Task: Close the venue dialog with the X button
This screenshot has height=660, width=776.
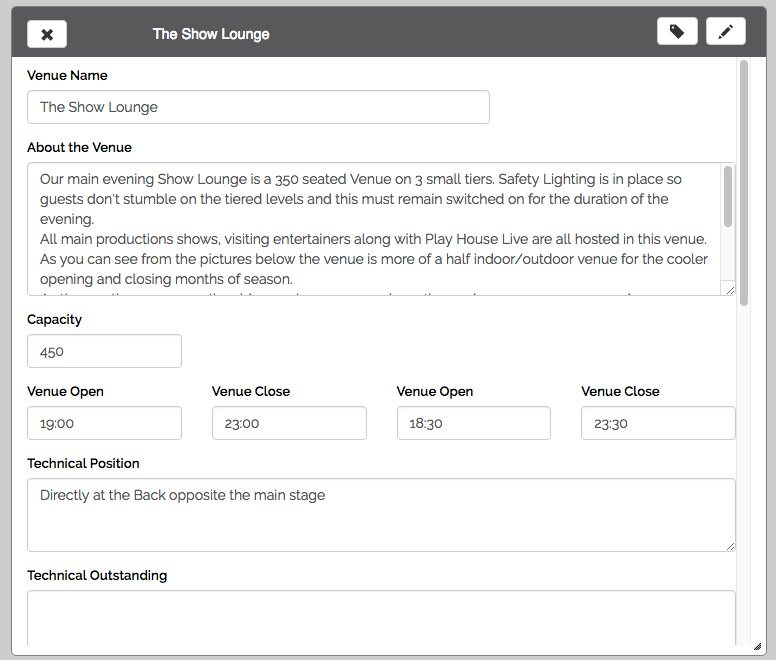Action: [x=47, y=33]
